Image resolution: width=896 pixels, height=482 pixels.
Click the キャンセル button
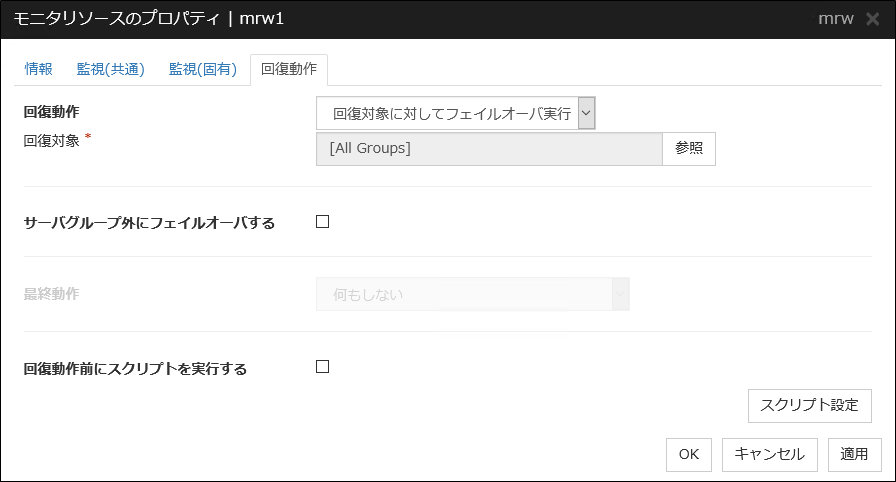point(769,454)
